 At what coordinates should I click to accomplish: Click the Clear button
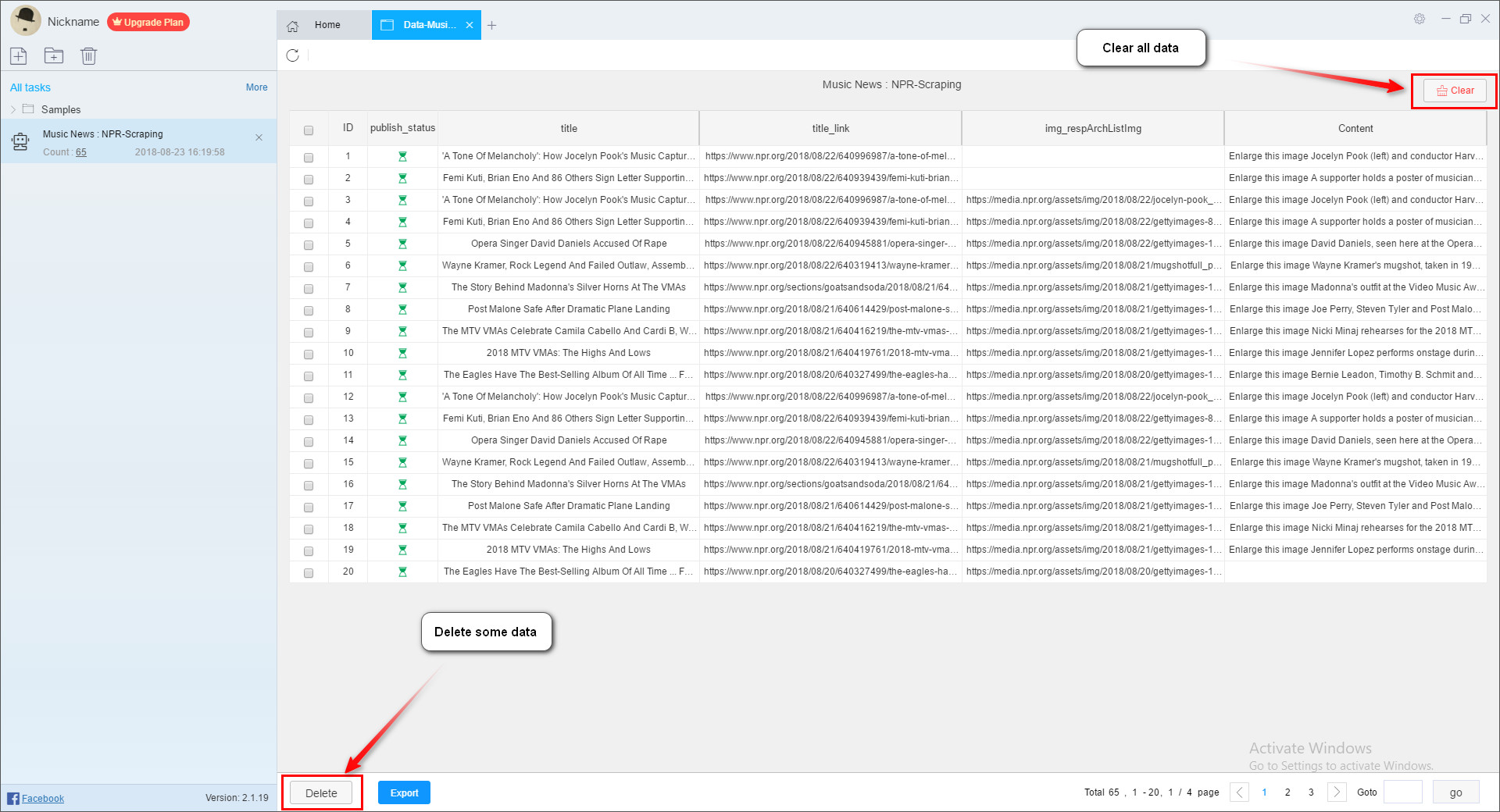point(1455,91)
